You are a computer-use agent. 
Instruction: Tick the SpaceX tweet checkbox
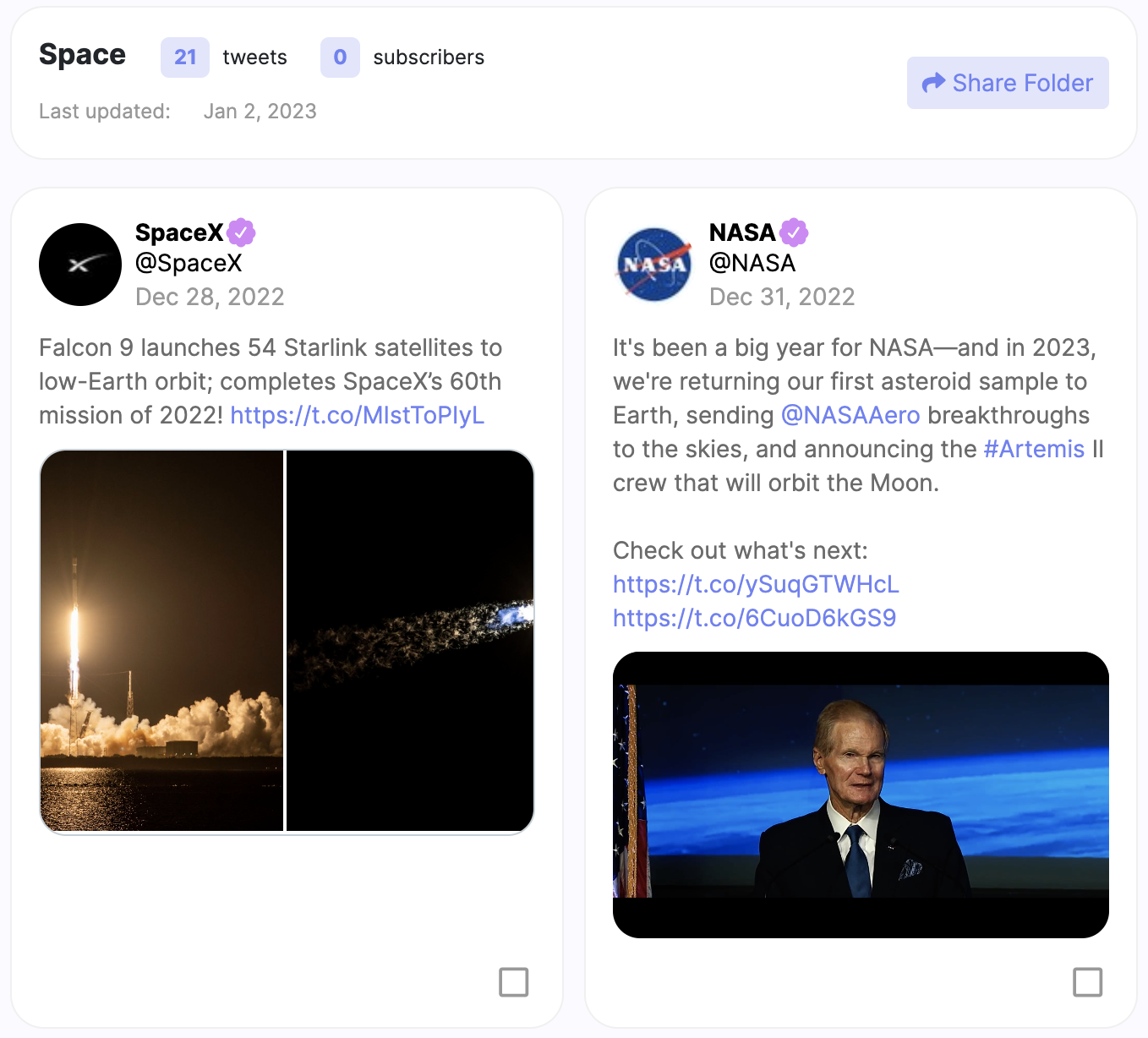click(x=514, y=982)
